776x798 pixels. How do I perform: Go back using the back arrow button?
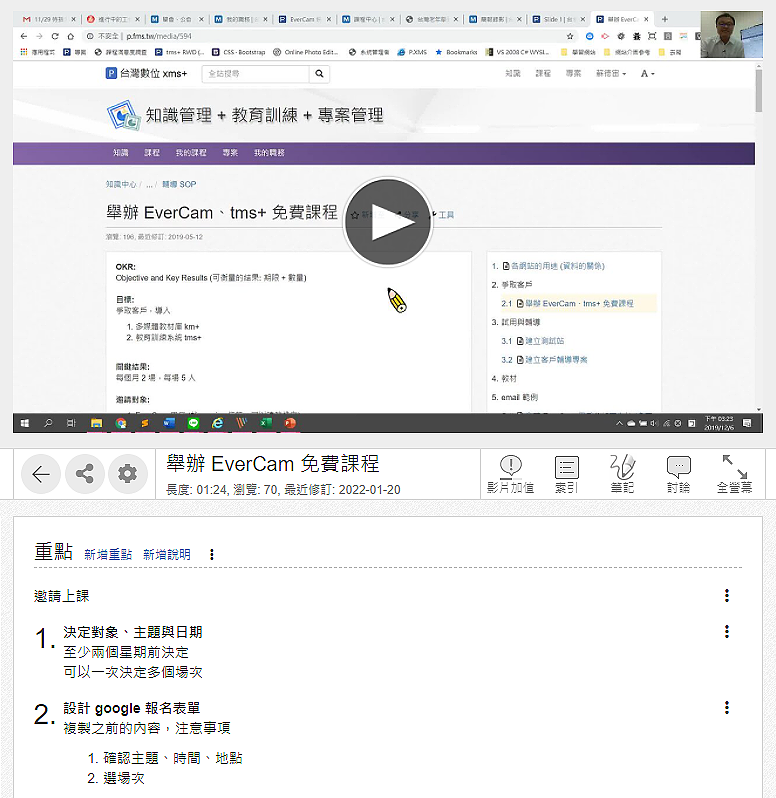click(x=41, y=474)
